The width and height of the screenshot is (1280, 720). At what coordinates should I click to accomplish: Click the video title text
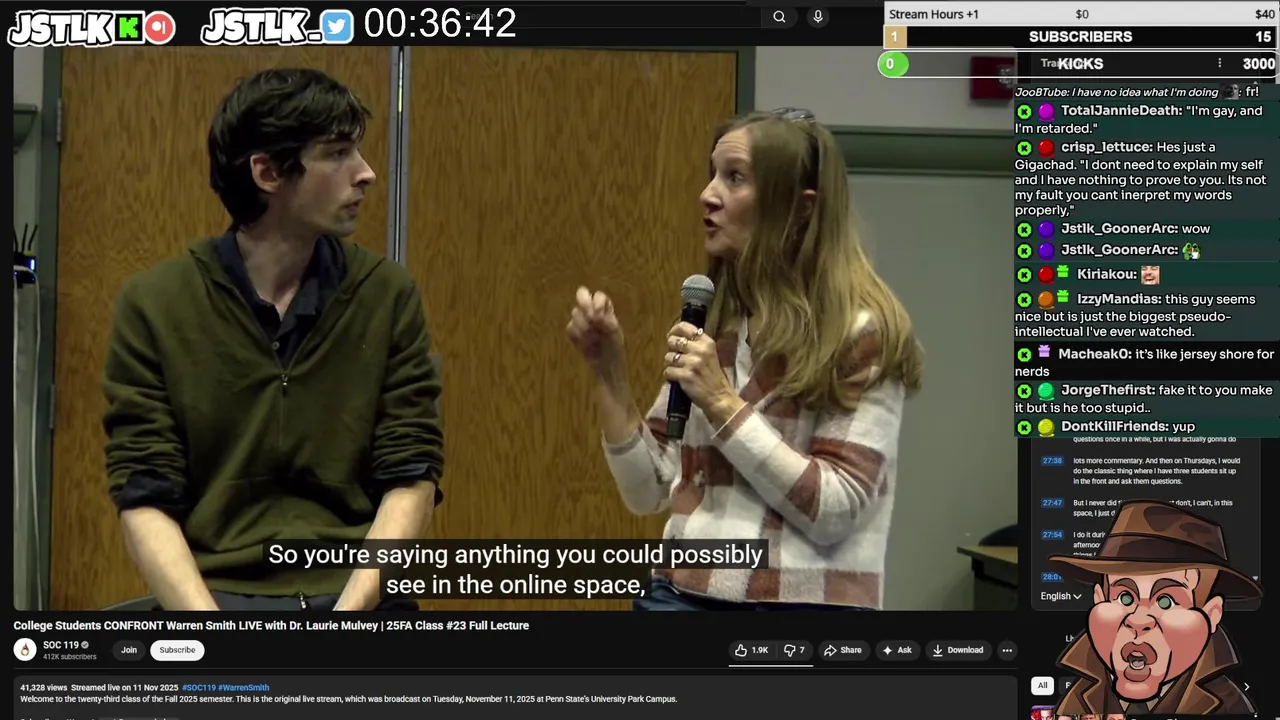tap(271, 625)
